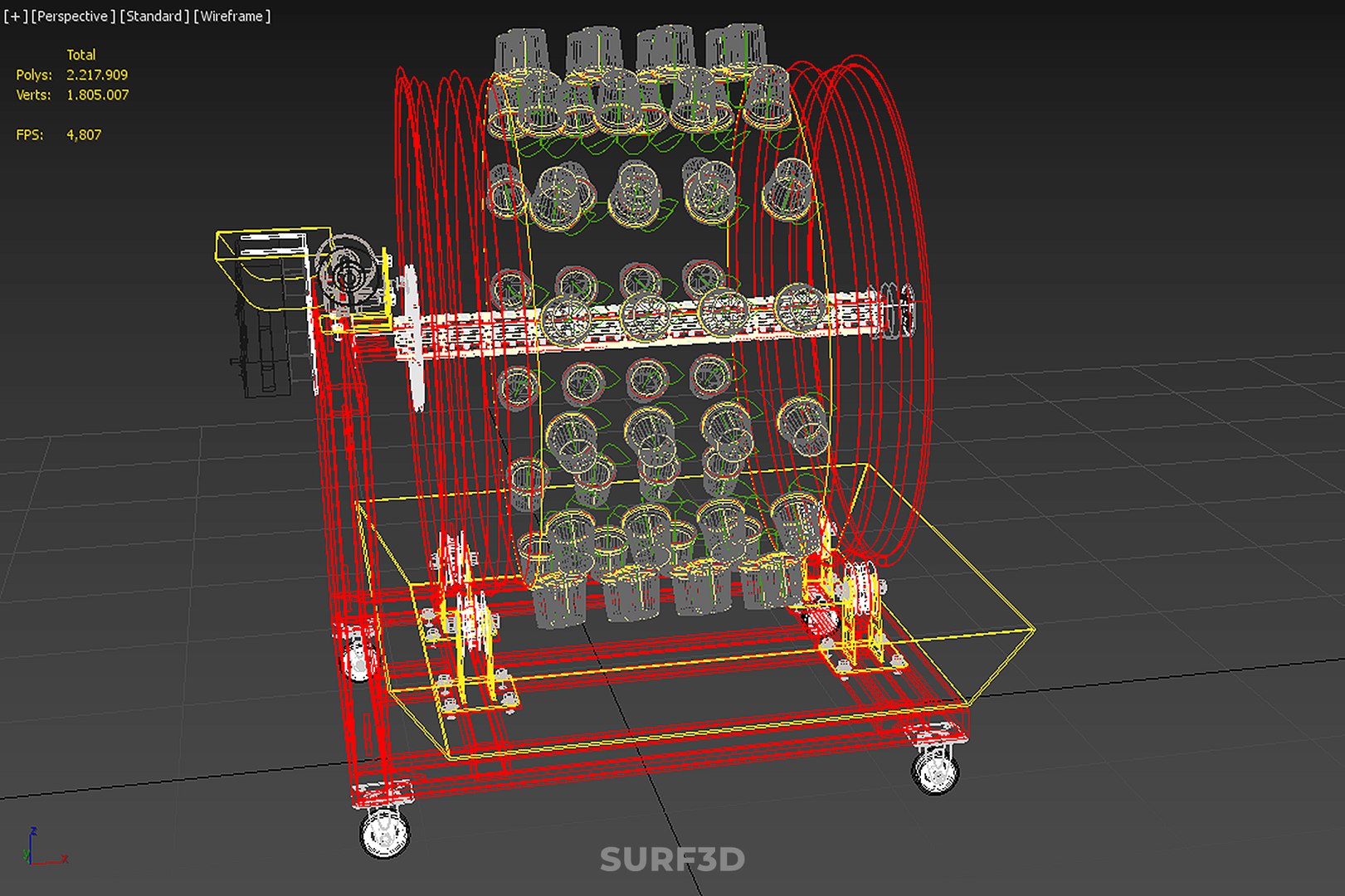This screenshot has width=1345, height=896.
Task: Select the FPS value 4,807
Action: click(84, 134)
